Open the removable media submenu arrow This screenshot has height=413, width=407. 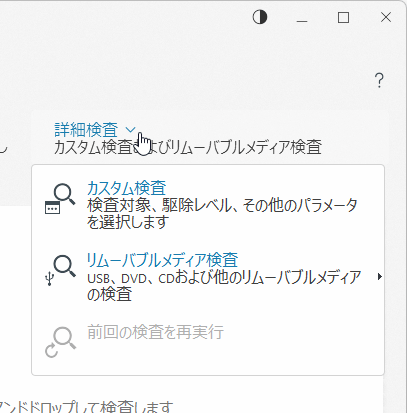[x=379, y=277]
